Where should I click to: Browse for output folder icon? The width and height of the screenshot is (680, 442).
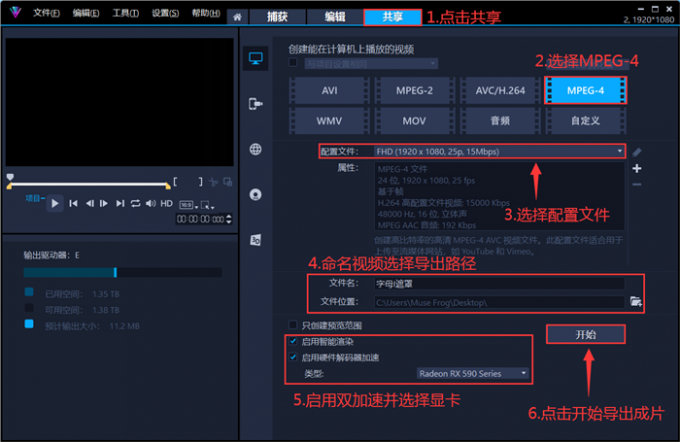click(636, 301)
